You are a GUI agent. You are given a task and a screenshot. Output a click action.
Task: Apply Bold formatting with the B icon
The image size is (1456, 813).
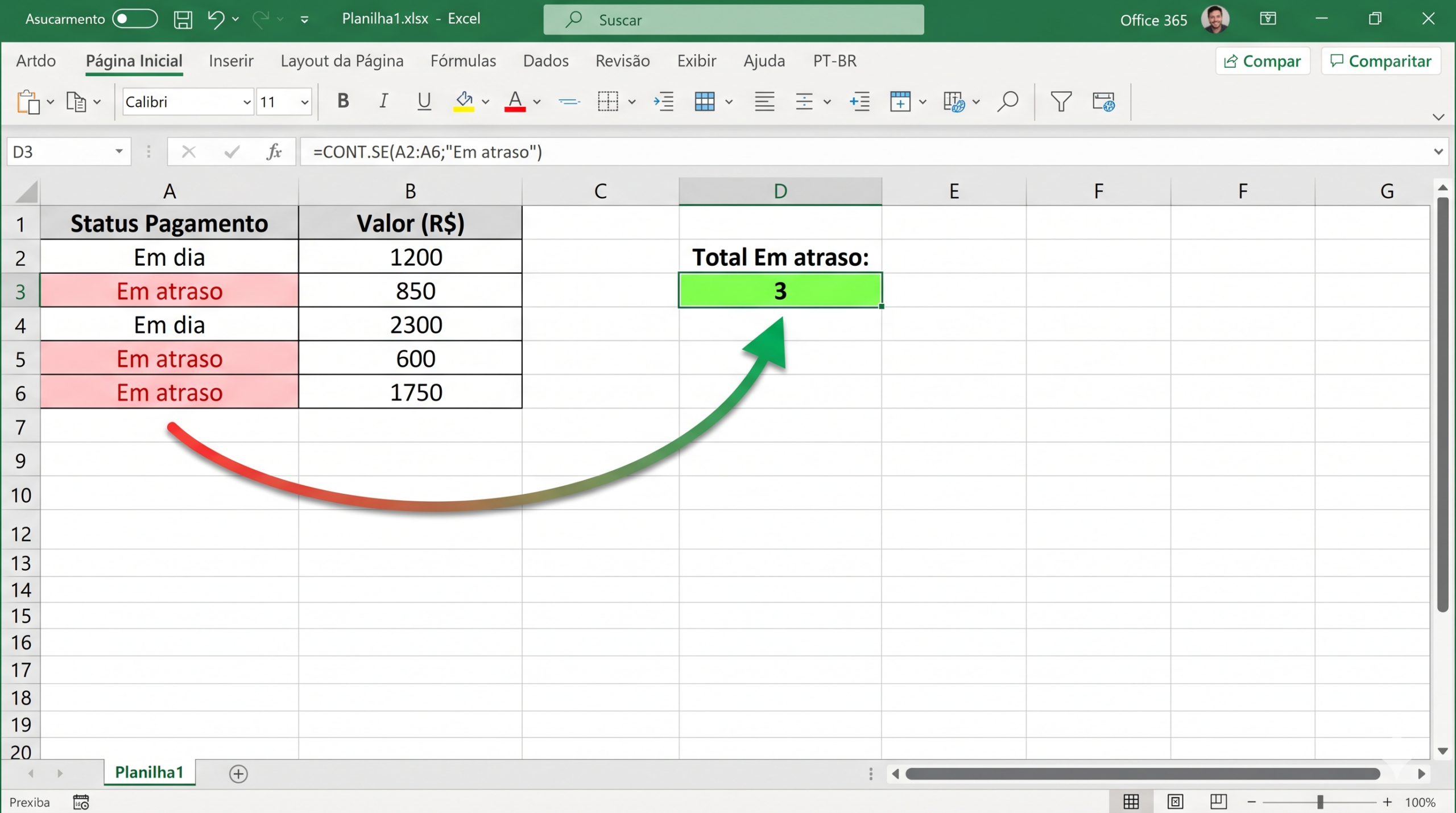coord(342,101)
